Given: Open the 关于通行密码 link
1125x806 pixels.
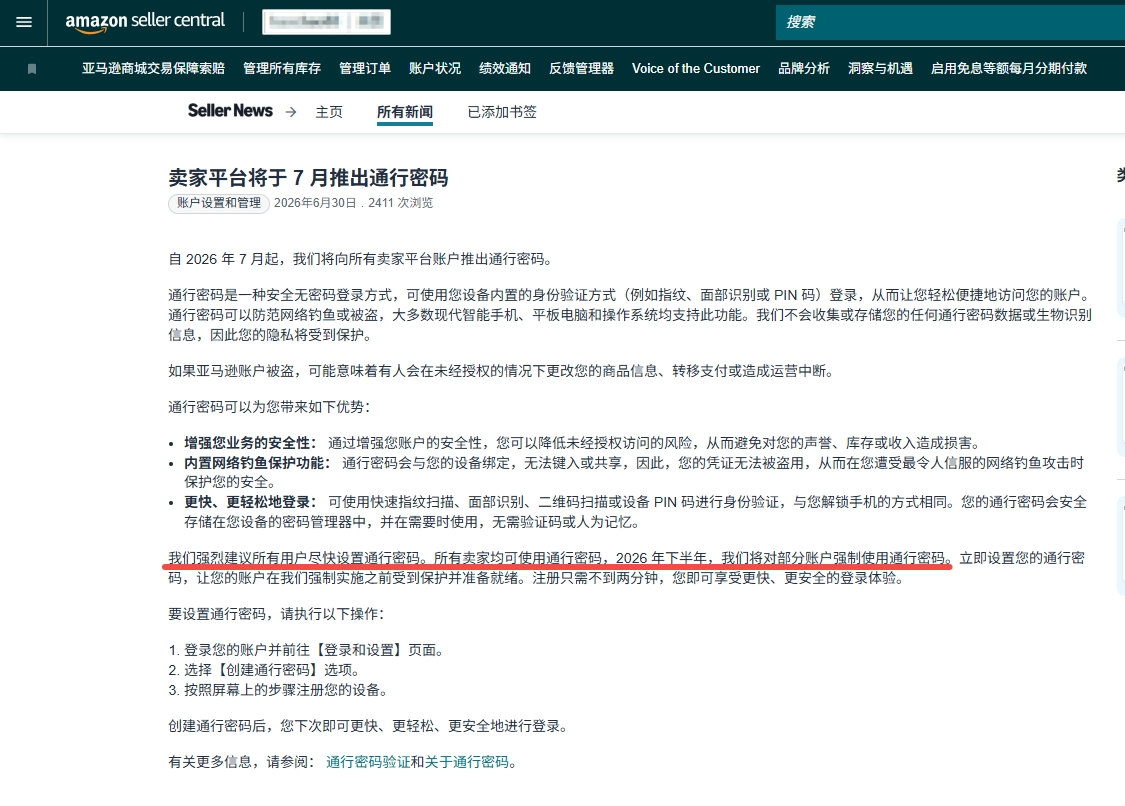Looking at the screenshot, I should point(466,762).
